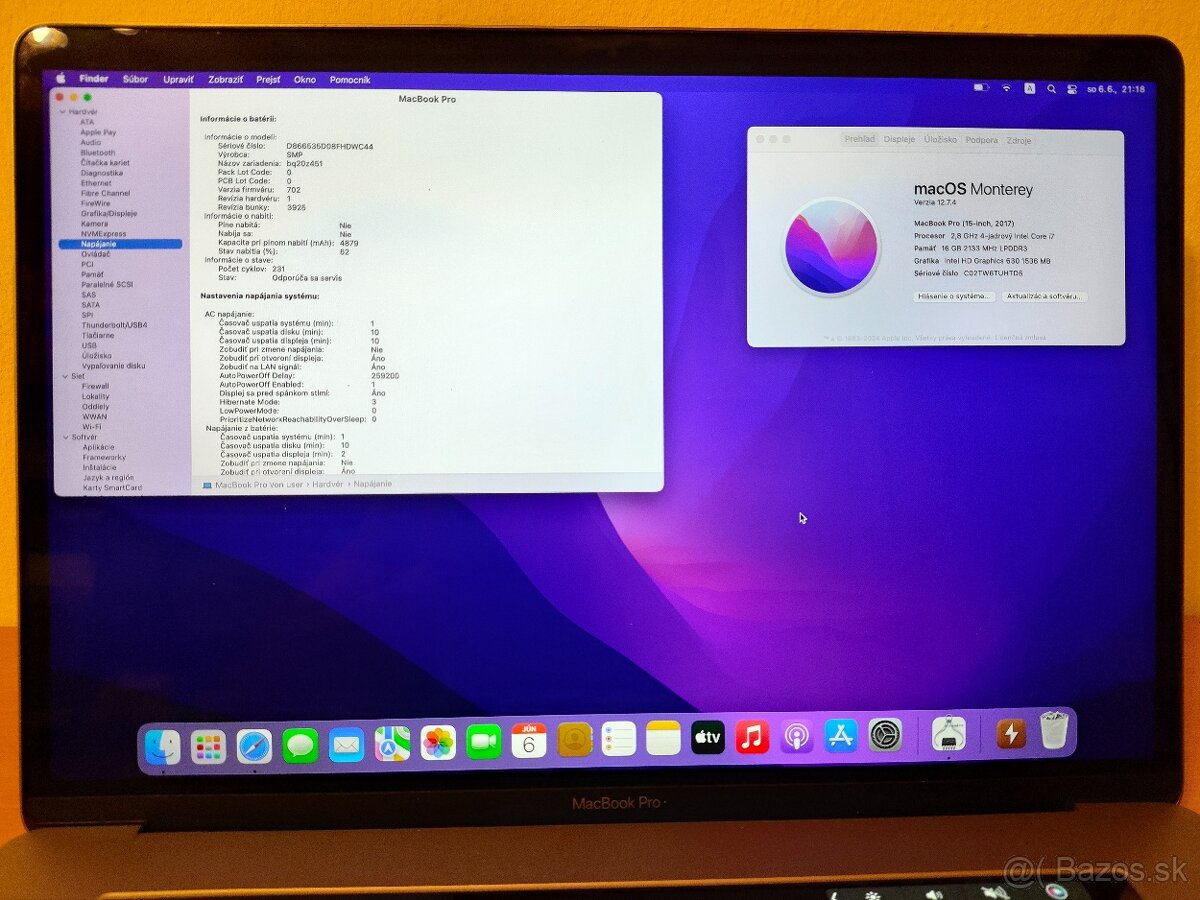Open the Pomocník menu
This screenshot has height=900, width=1200.
[x=350, y=79]
